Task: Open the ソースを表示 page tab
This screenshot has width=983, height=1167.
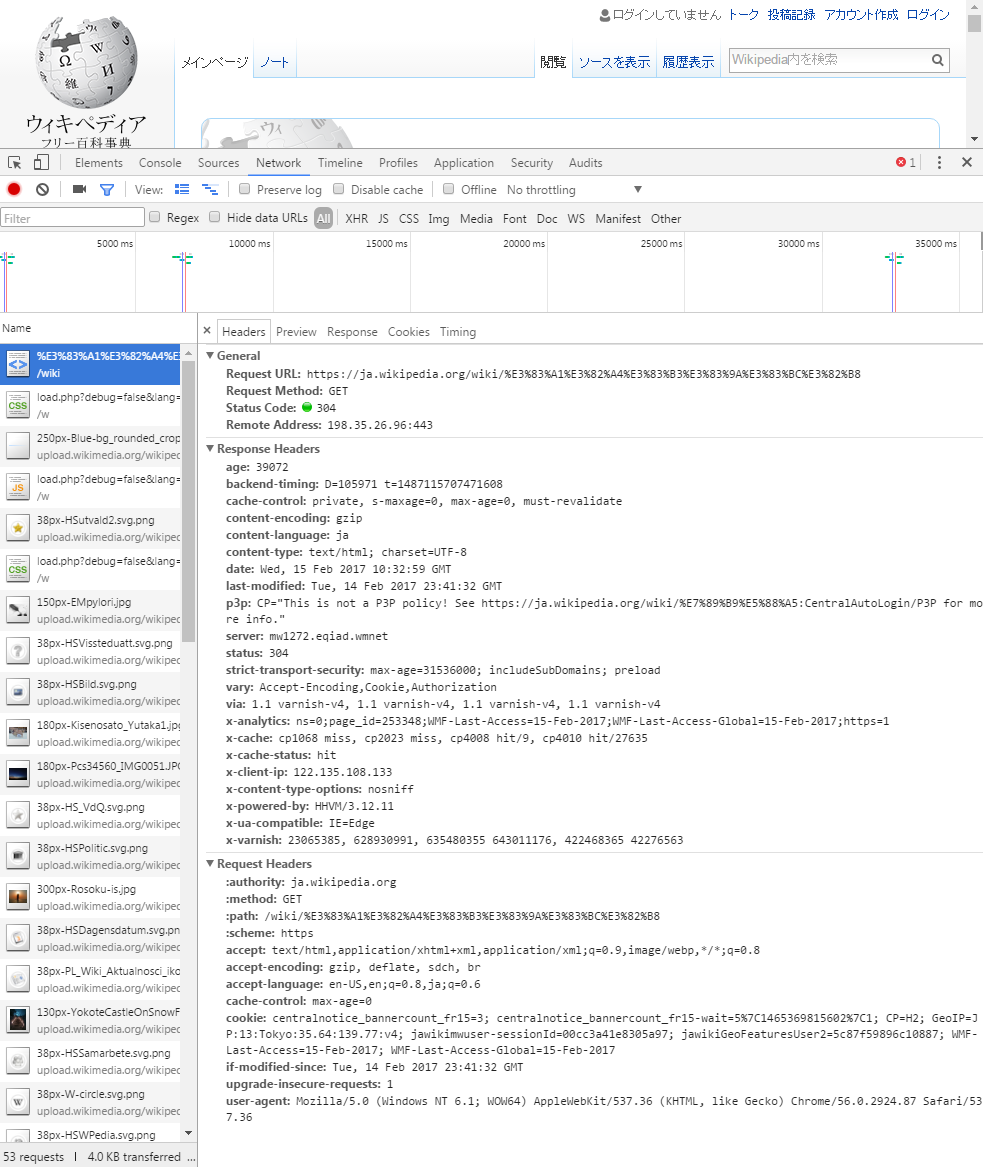Action: tap(615, 63)
